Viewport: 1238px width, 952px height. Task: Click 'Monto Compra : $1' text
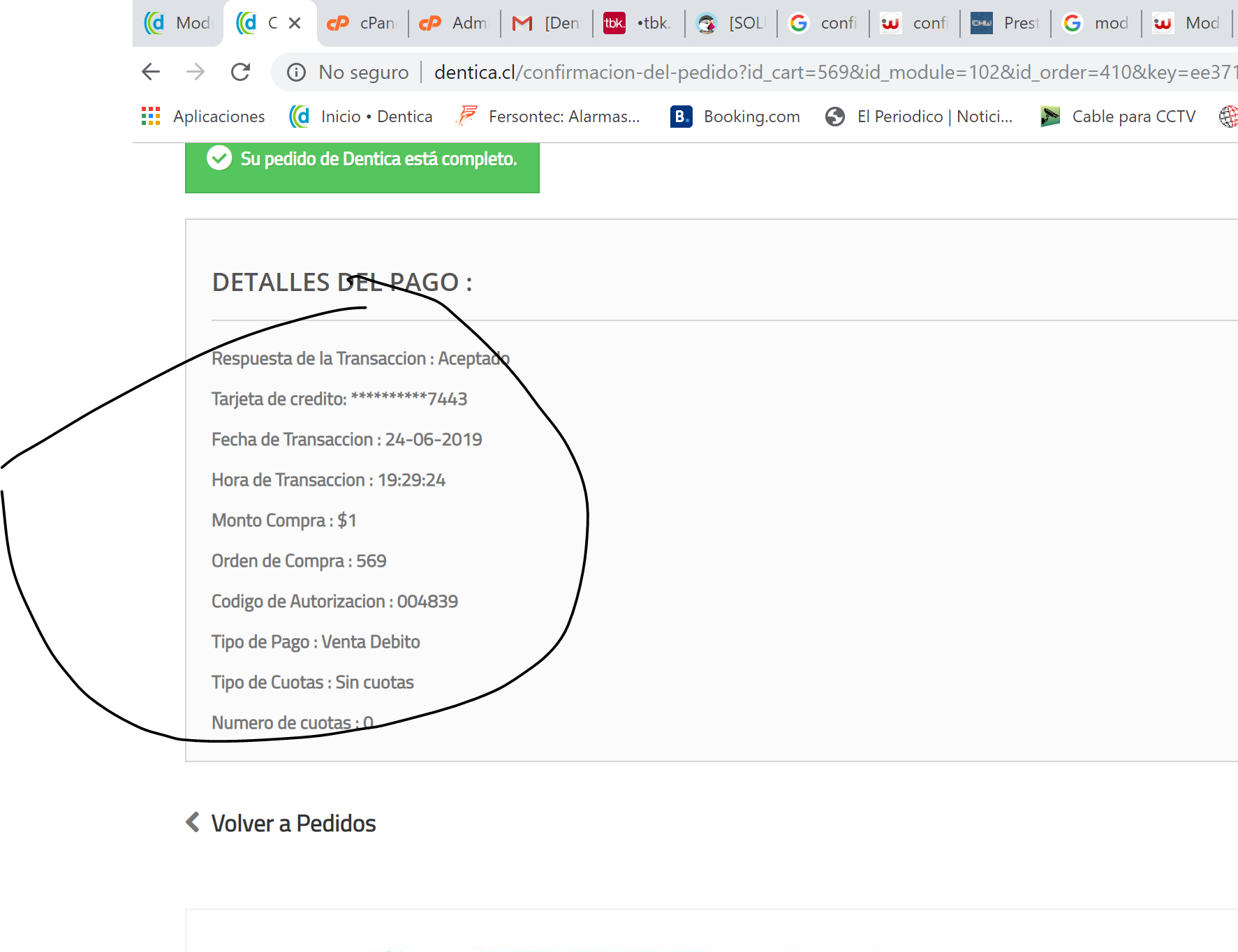pos(284,521)
